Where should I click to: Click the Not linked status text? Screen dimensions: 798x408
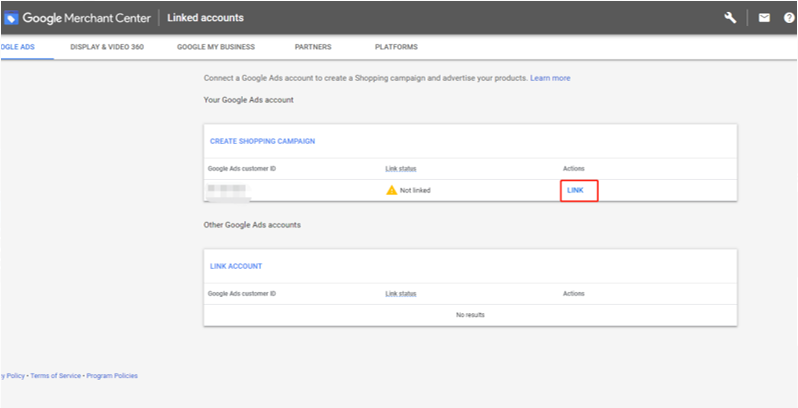coord(415,190)
